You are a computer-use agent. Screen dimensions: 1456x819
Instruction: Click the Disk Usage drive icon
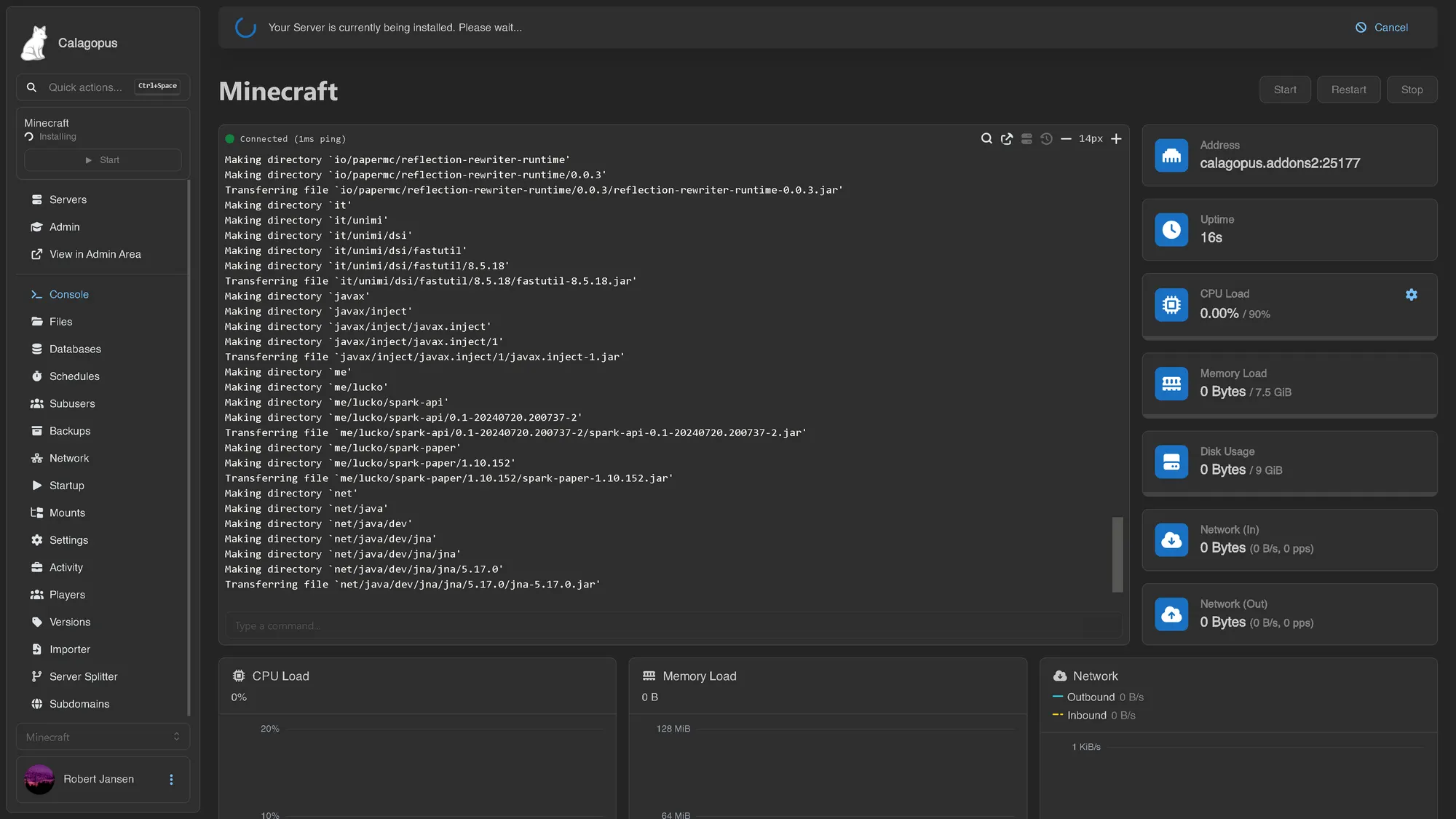(1171, 462)
